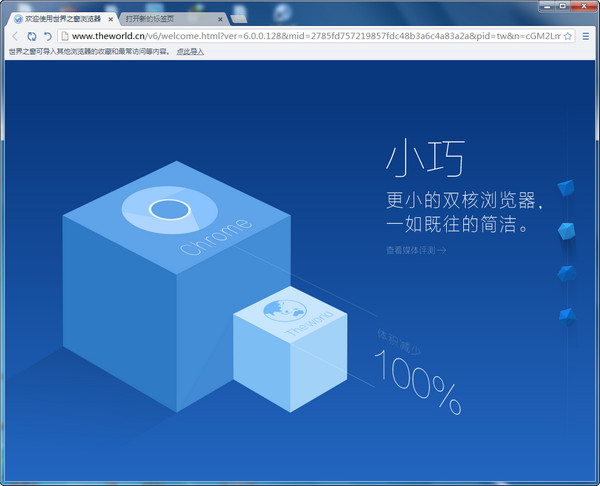600x486 pixels.
Task: Click the TheWorld globe on small cube
Action: pos(282,311)
